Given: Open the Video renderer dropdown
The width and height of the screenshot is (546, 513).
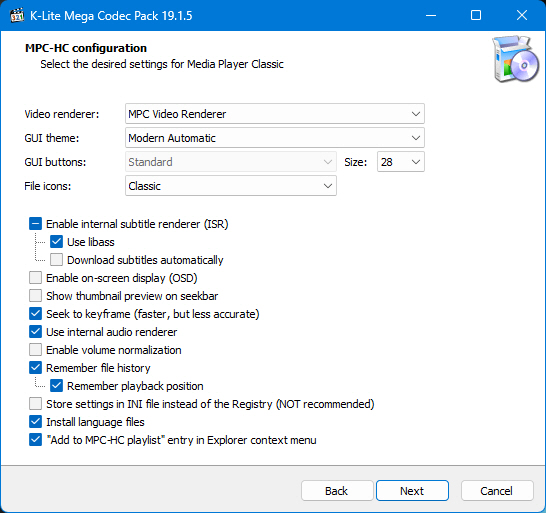Looking at the screenshot, I should click(275, 114).
